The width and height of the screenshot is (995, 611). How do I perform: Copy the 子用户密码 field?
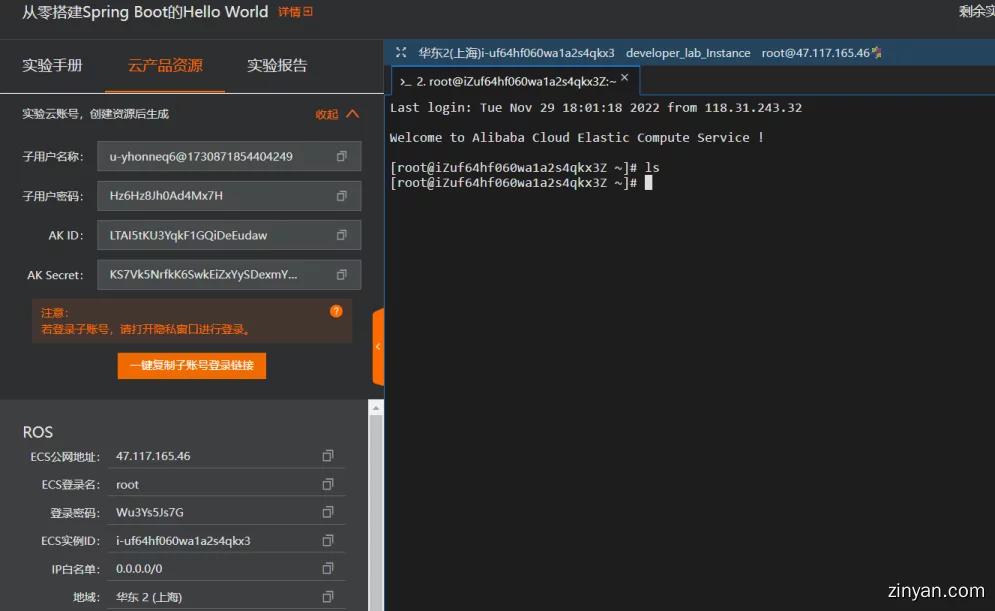point(341,196)
